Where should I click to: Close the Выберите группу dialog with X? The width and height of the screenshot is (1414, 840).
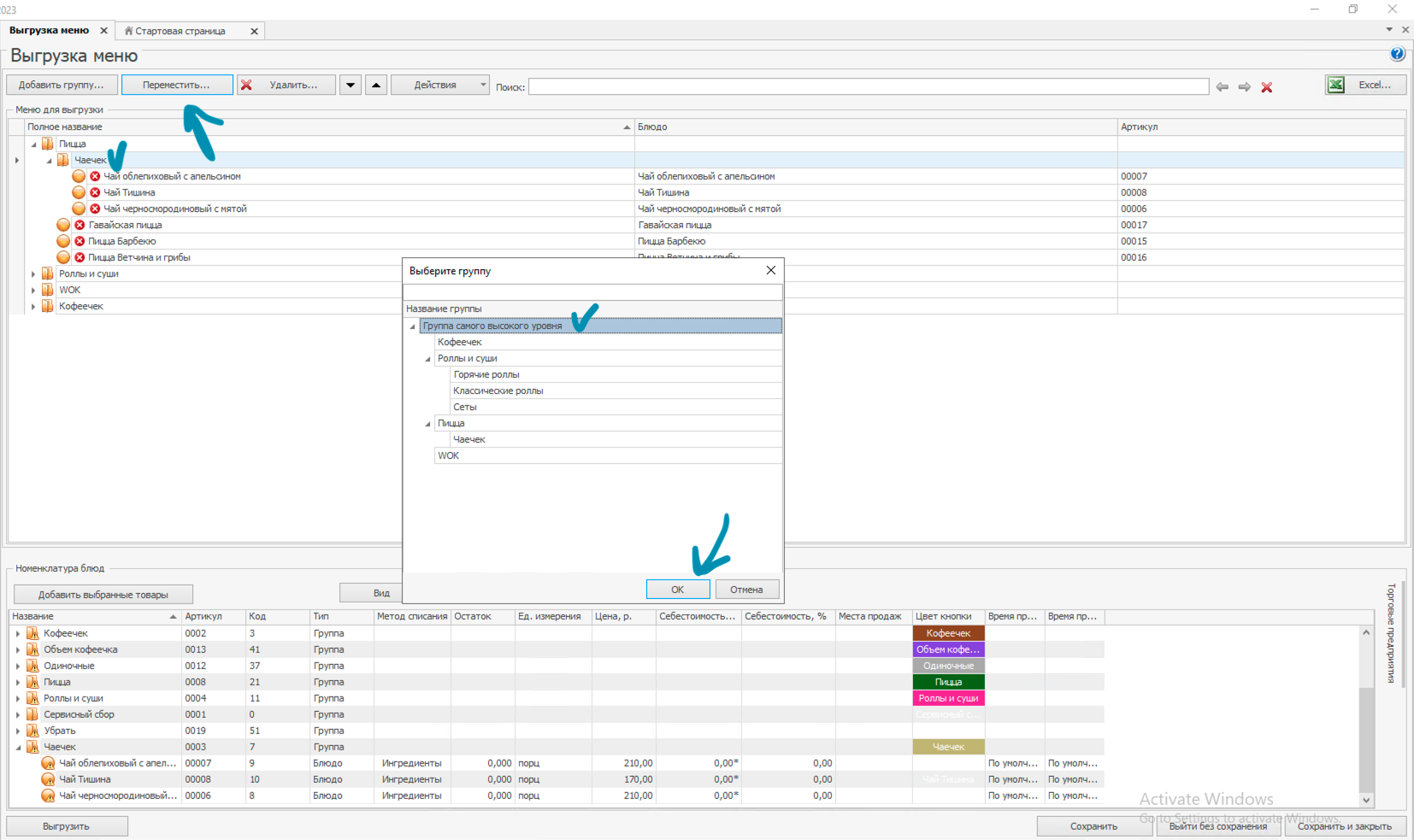771,270
